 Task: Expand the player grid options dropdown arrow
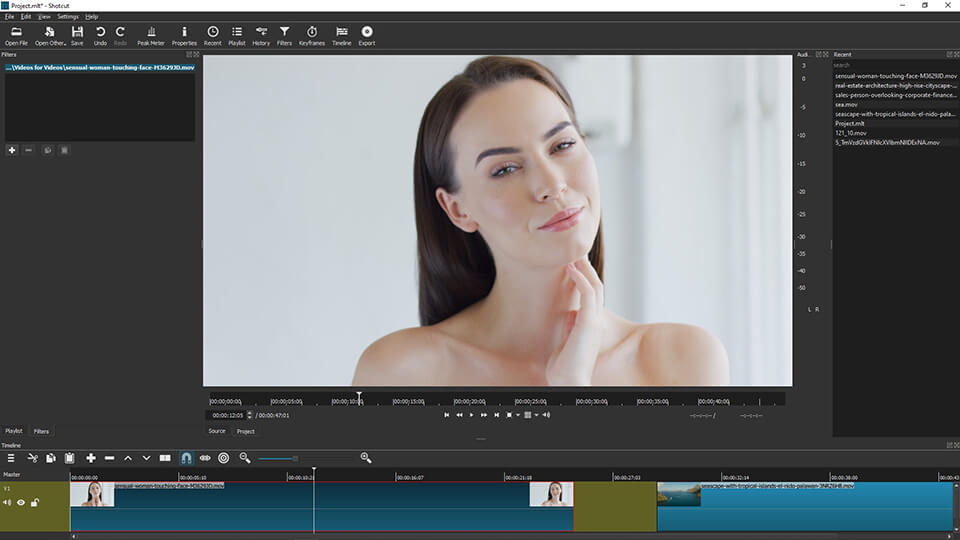click(x=536, y=415)
